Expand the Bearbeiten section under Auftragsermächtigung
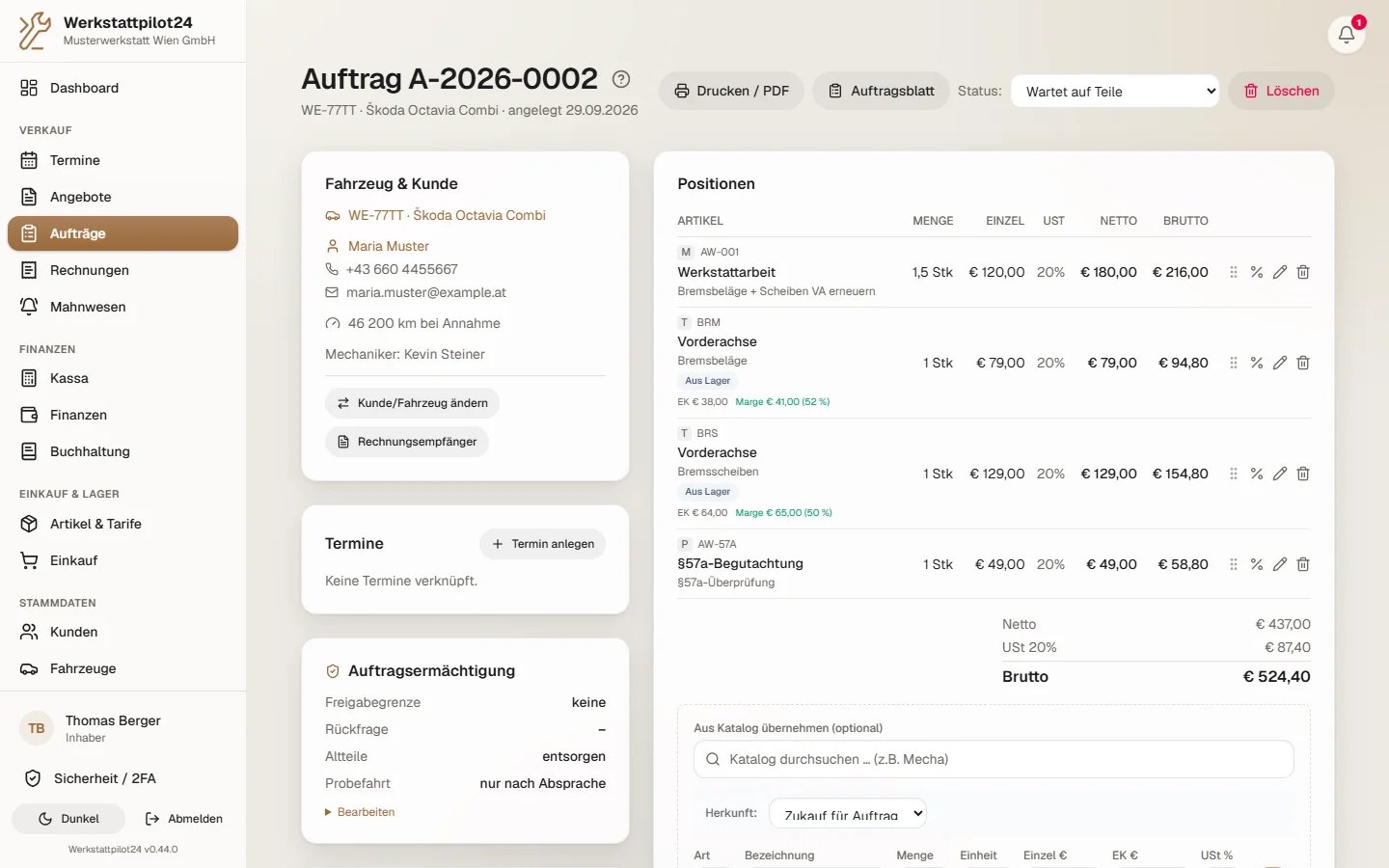Viewport: 1389px width, 868px height. tap(360, 812)
